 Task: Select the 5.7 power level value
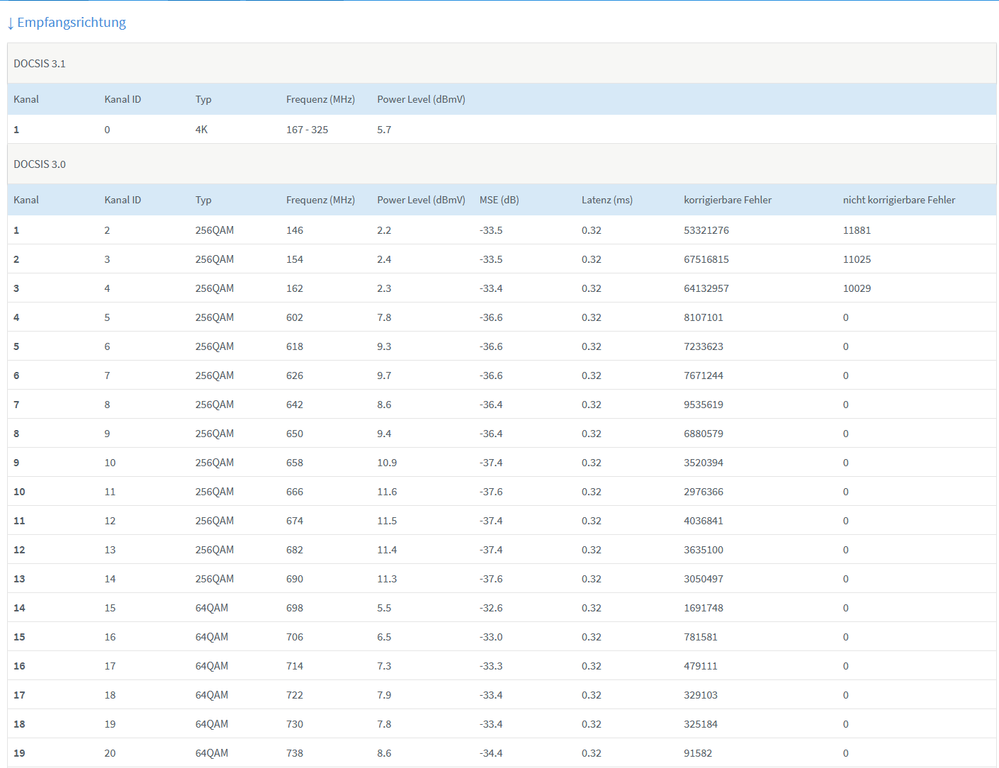[384, 130]
